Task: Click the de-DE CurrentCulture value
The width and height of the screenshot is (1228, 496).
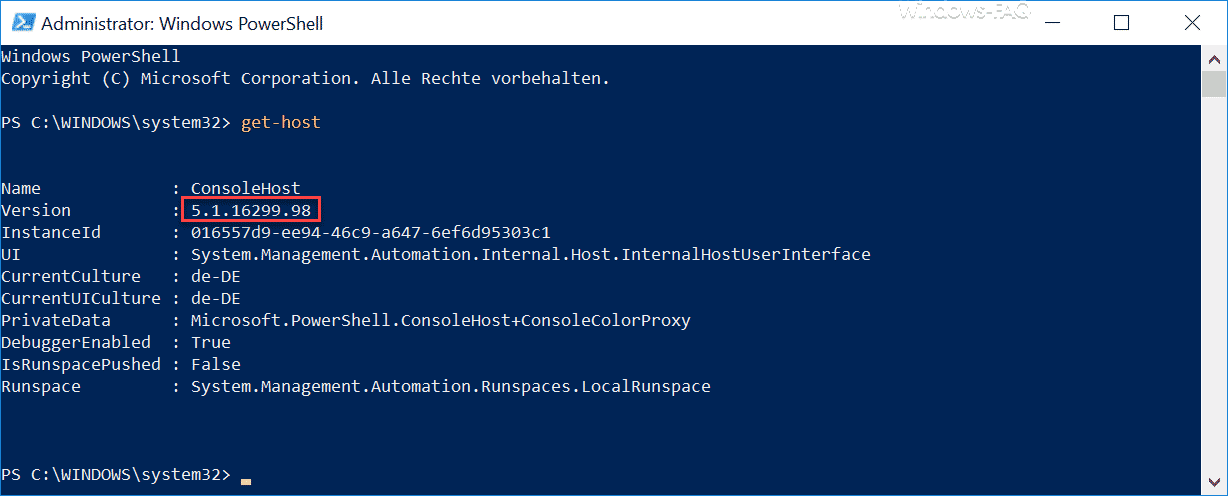Action: (216, 276)
